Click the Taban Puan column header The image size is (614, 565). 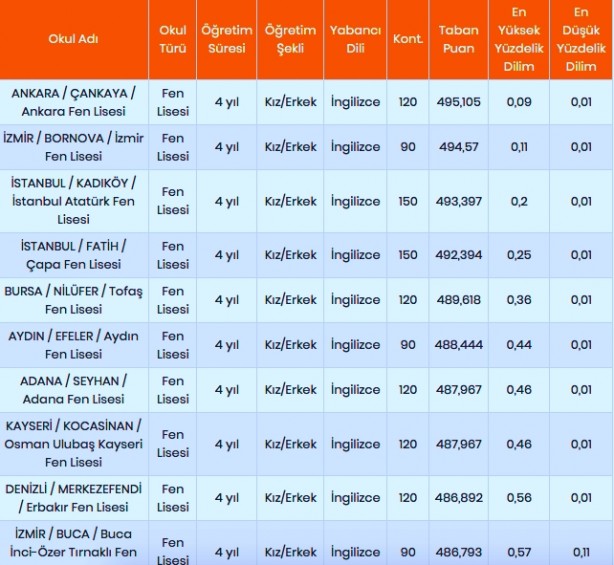458,39
